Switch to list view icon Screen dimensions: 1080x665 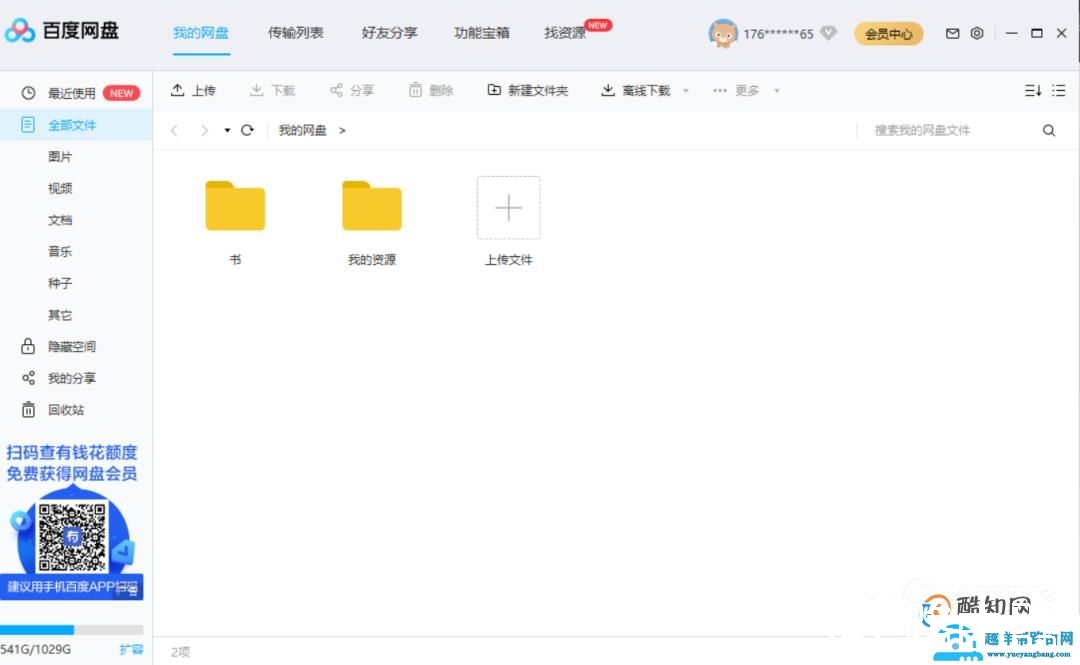coord(1059,90)
